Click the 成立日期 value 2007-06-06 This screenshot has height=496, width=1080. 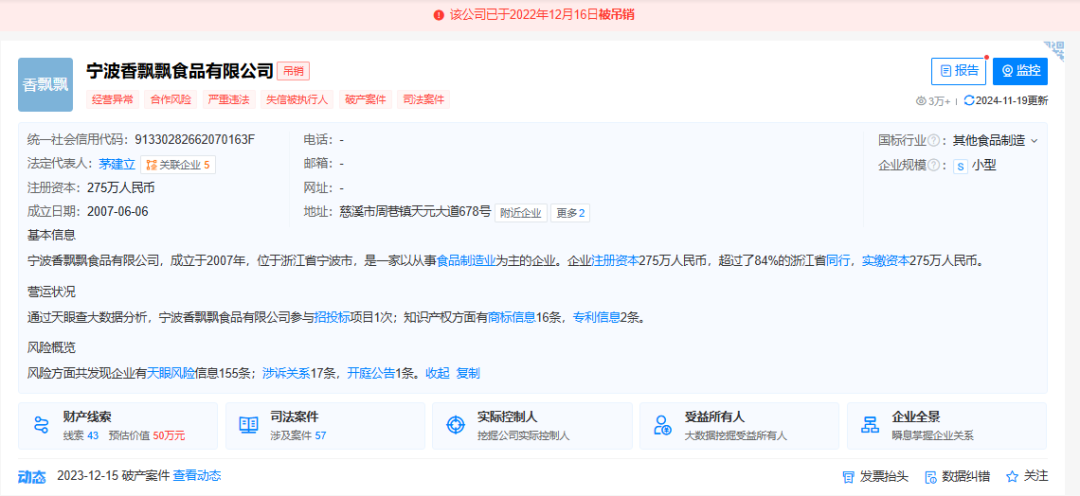118,211
